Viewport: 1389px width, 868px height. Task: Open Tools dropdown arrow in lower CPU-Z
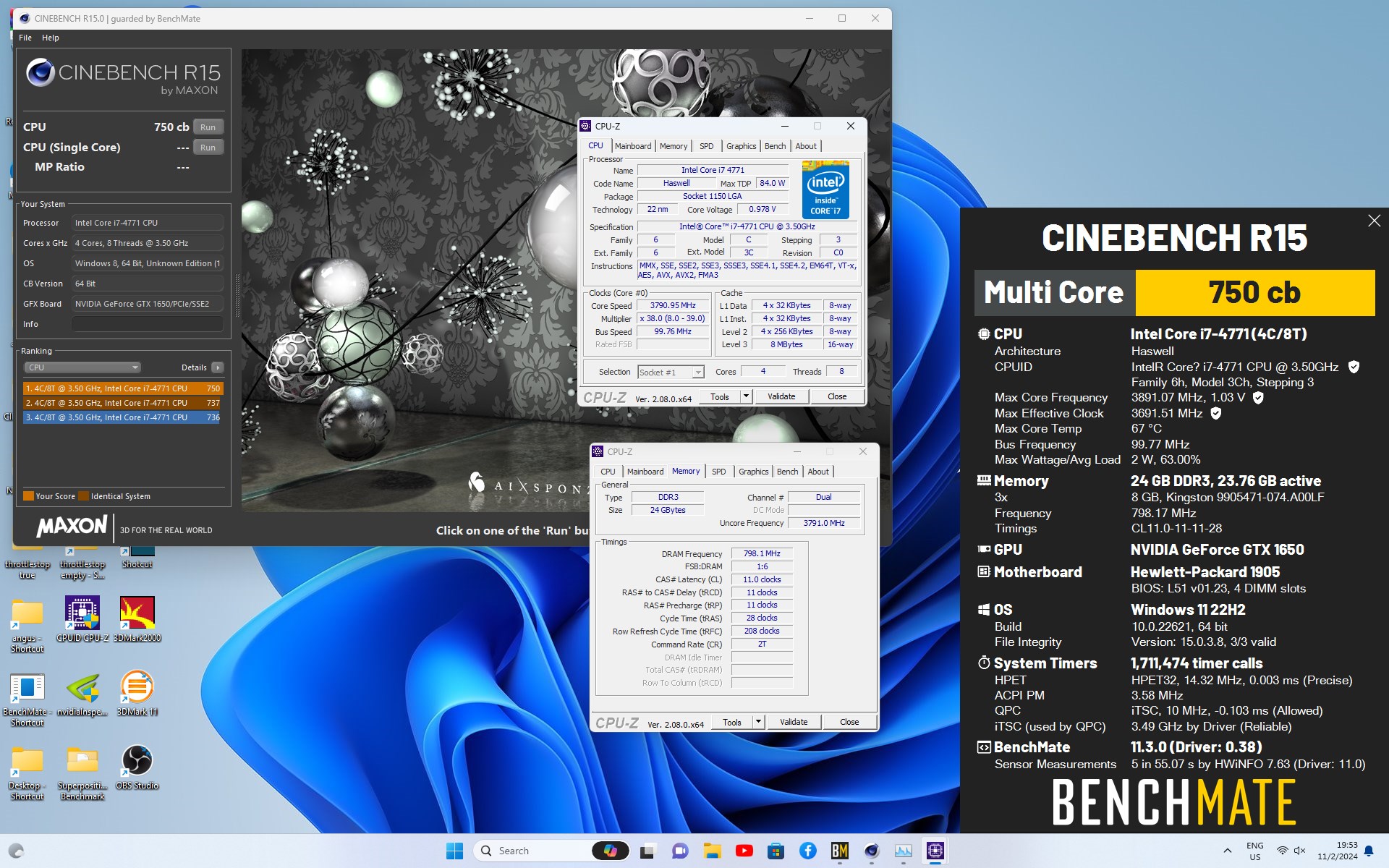(x=758, y=722)
